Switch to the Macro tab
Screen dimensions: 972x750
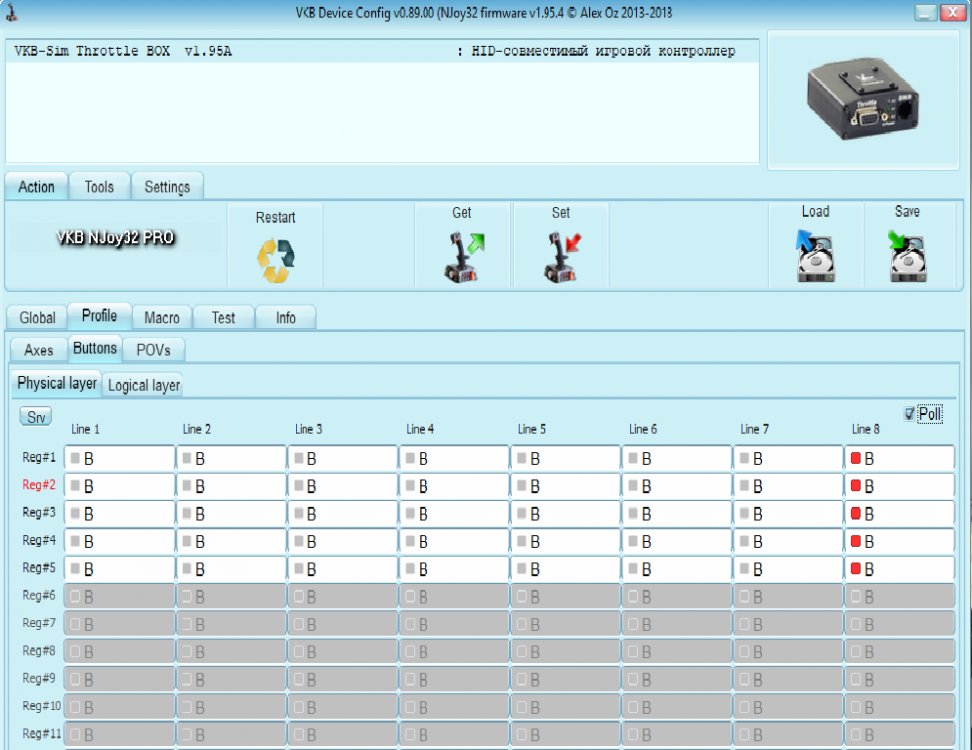pyautogui.click(x=162, y=317)
